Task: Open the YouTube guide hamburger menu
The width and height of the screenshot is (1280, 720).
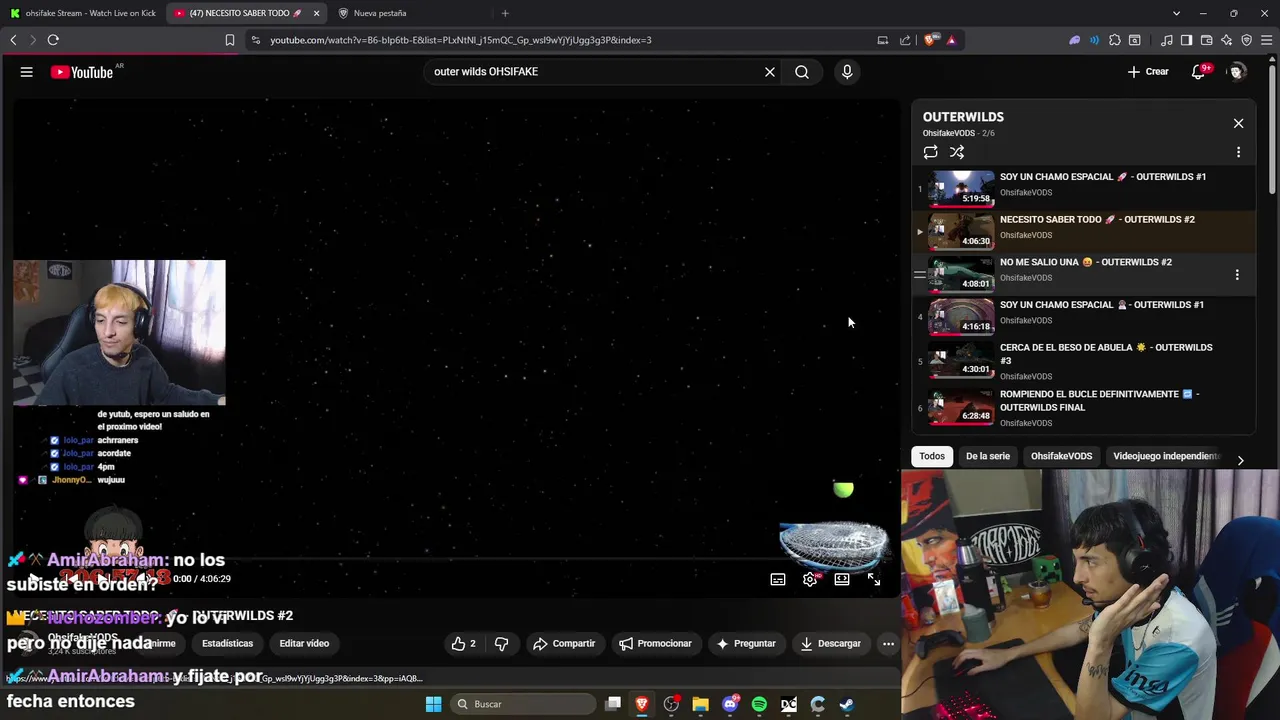Action: [x=27, y=72]
